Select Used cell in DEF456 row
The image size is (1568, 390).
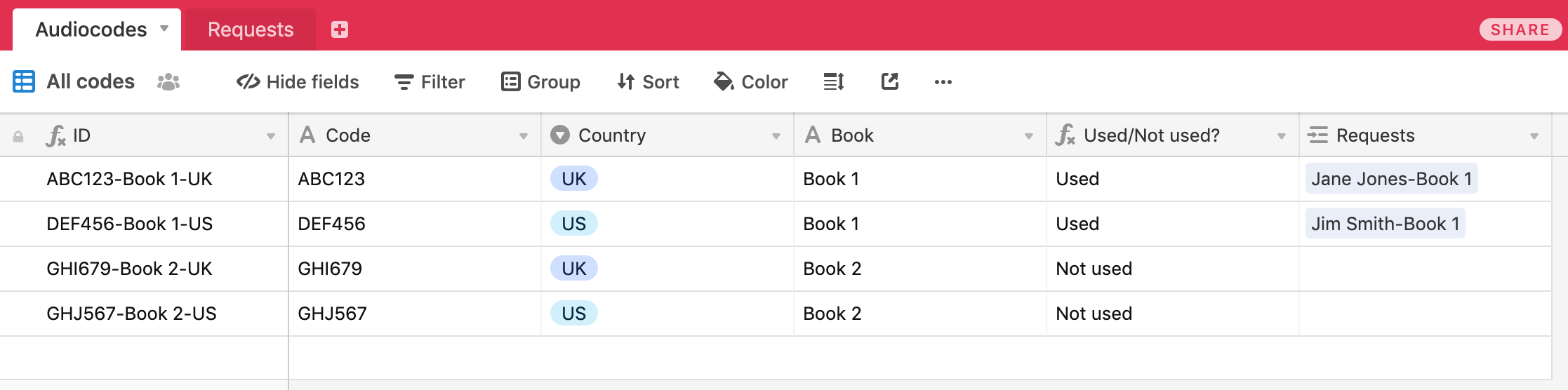point(1173,224)
